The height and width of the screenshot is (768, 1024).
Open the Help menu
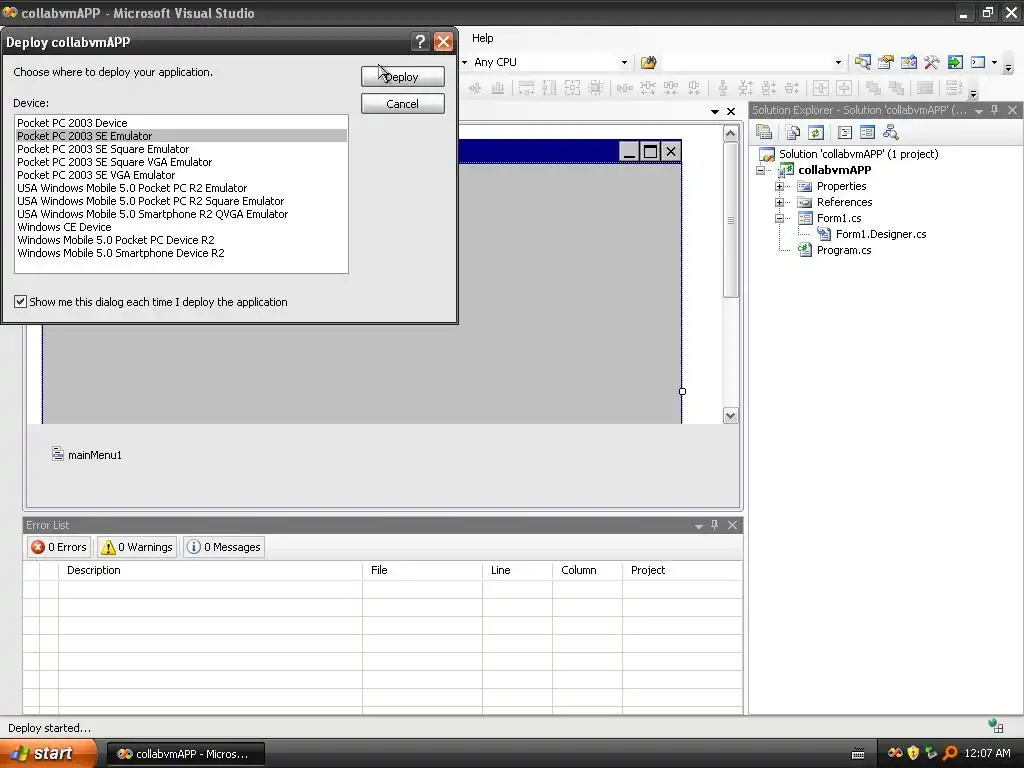[483, 38]
